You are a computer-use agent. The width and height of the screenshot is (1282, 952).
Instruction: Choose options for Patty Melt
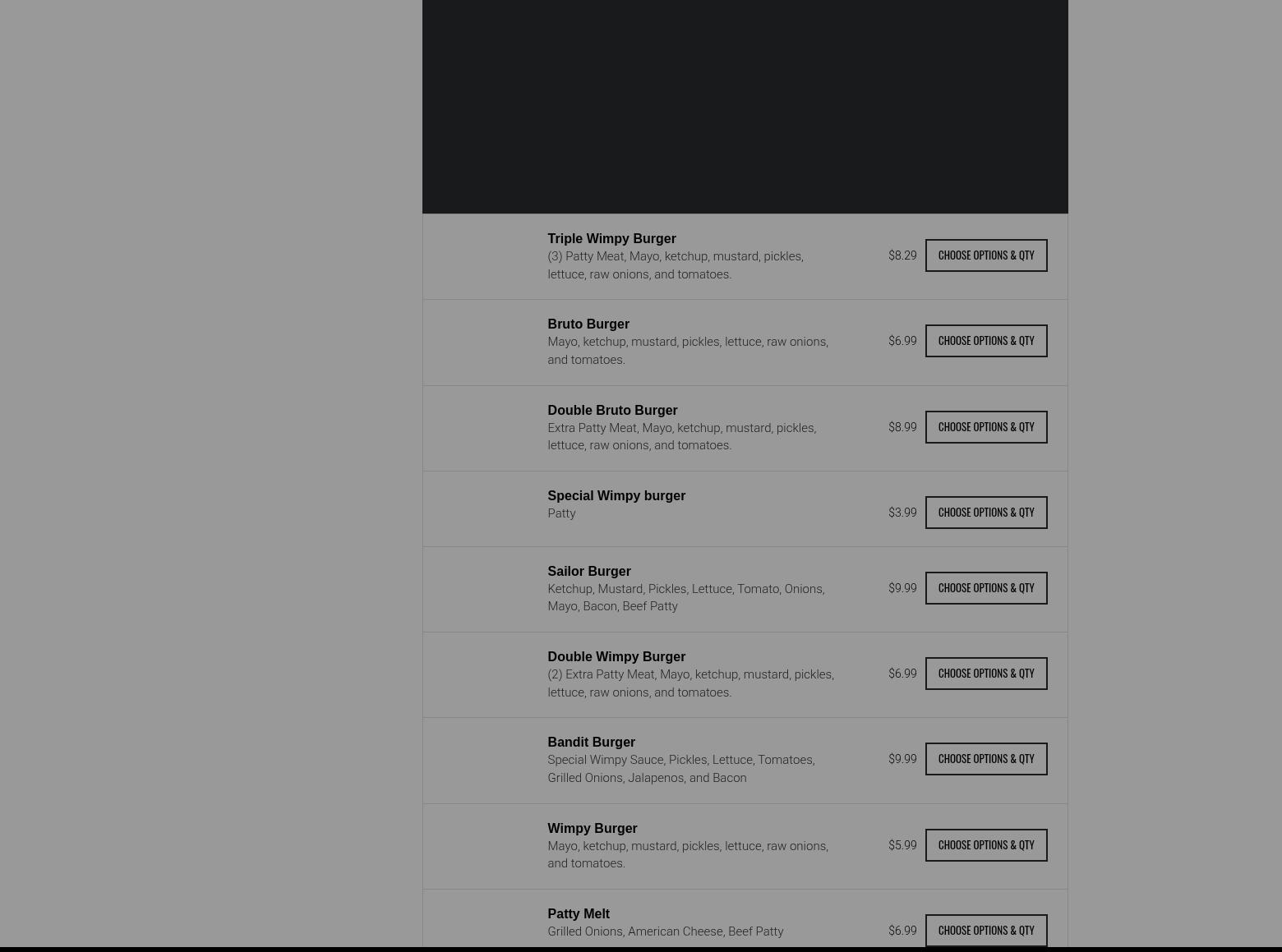tap(986, 931)
